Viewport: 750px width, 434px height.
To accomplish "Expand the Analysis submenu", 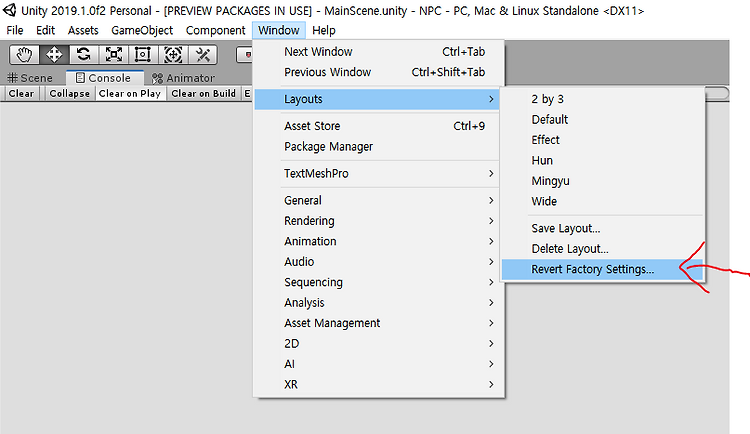I will tap(377, 302).
